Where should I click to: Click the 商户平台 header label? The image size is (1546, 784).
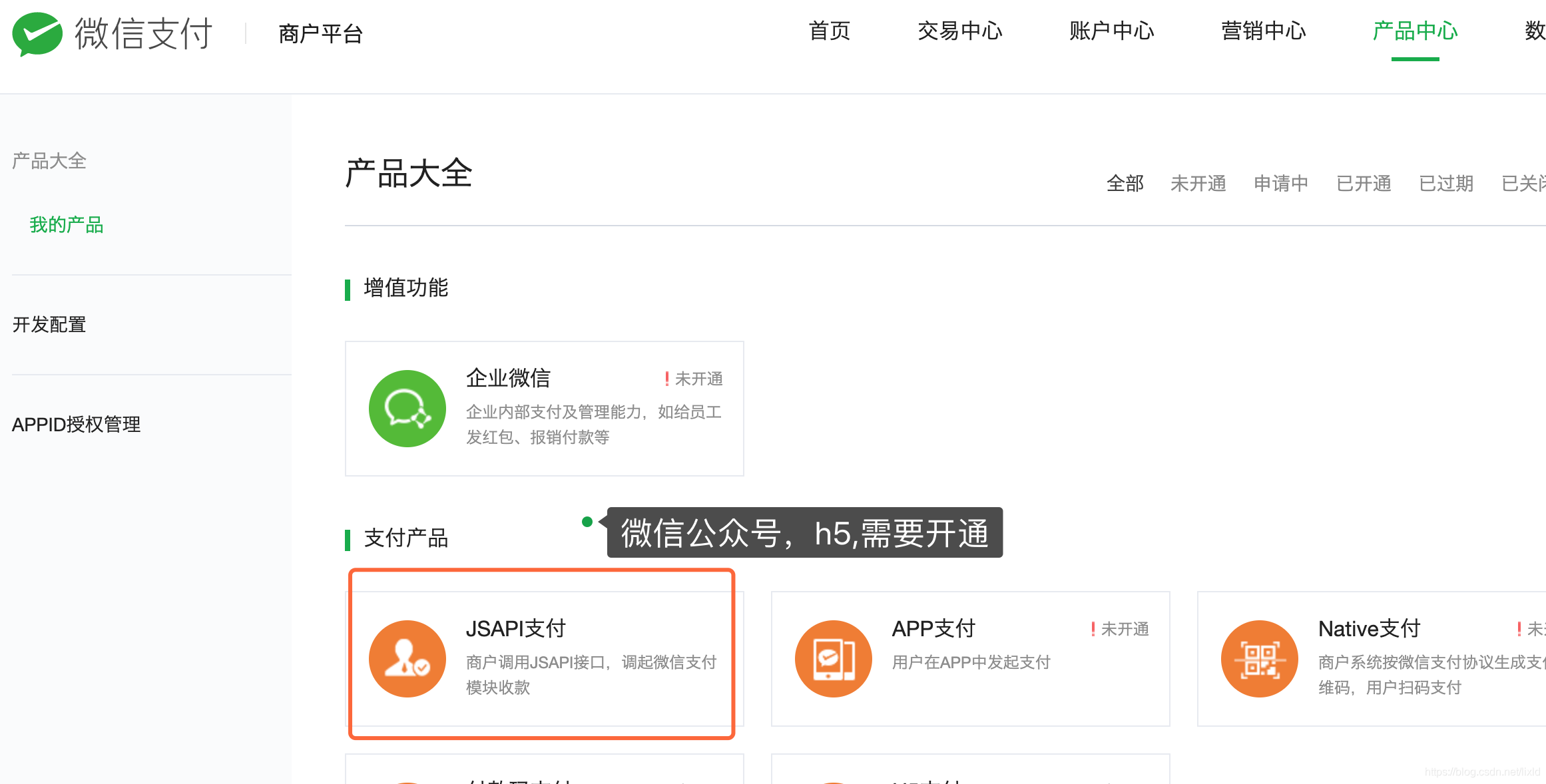[x=320, y=33]
